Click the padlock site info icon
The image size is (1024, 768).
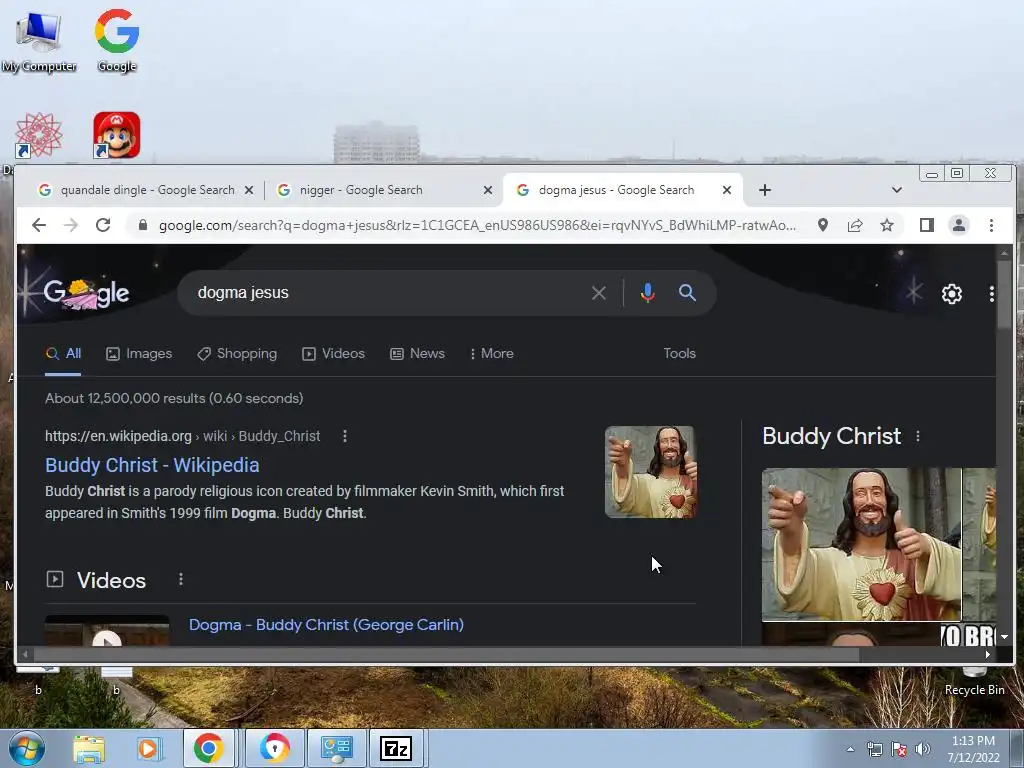click(143, 225)
